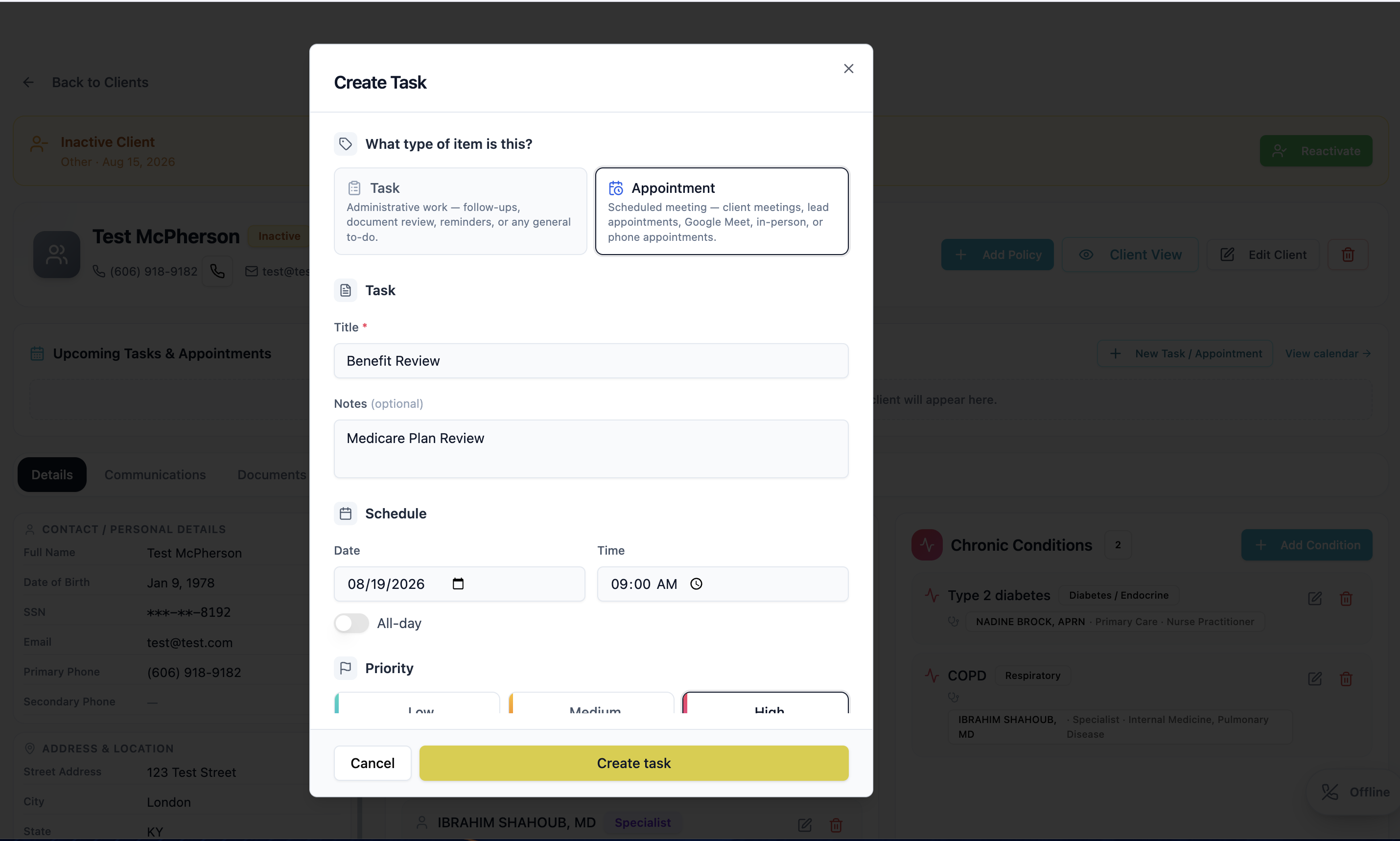Viewport: 1400px width, 841px height.
Task: Click the Inactive status badge
Action: click(280, 236)
